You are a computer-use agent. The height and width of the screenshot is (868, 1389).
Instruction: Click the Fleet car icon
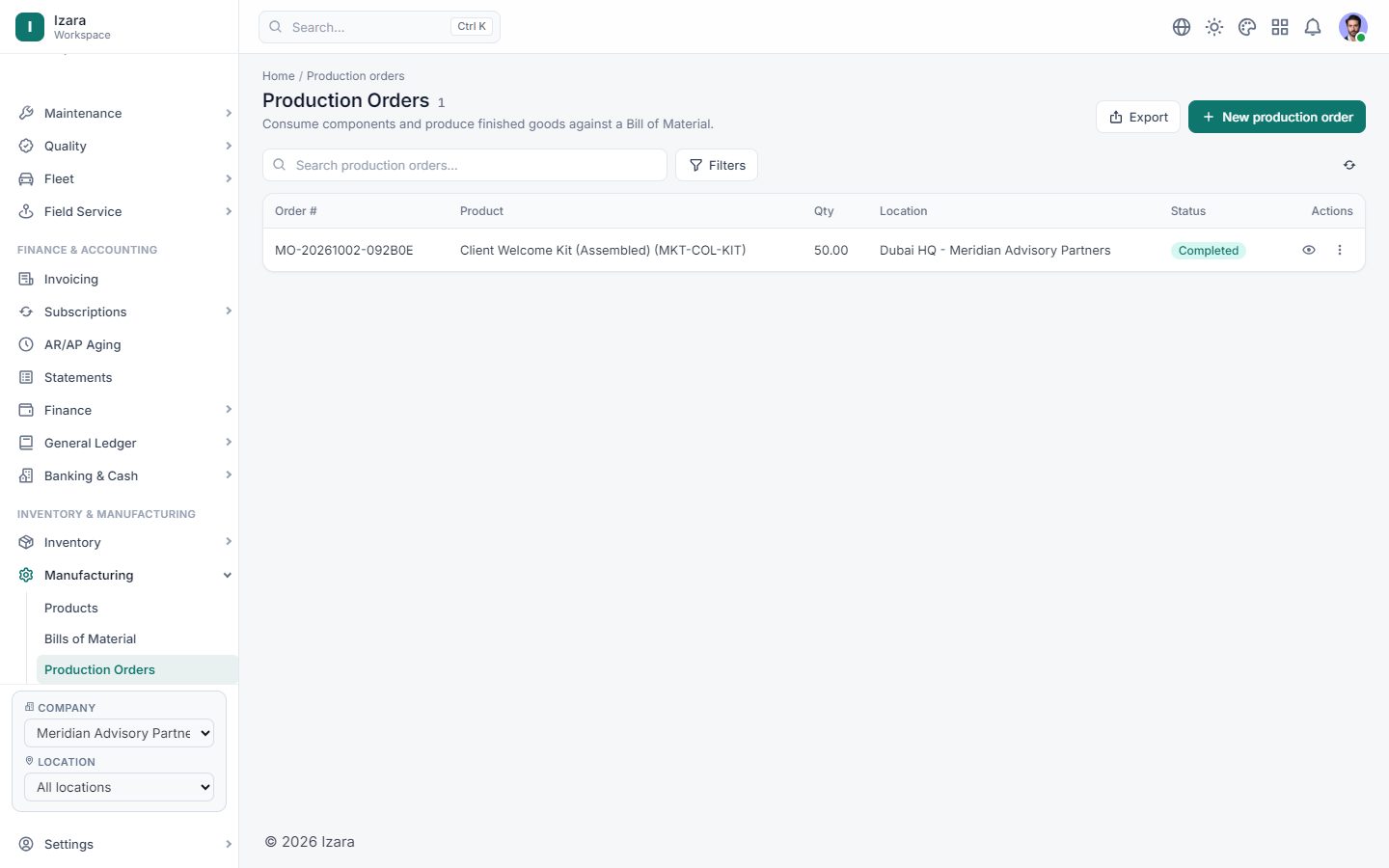[x=26, y=178]
